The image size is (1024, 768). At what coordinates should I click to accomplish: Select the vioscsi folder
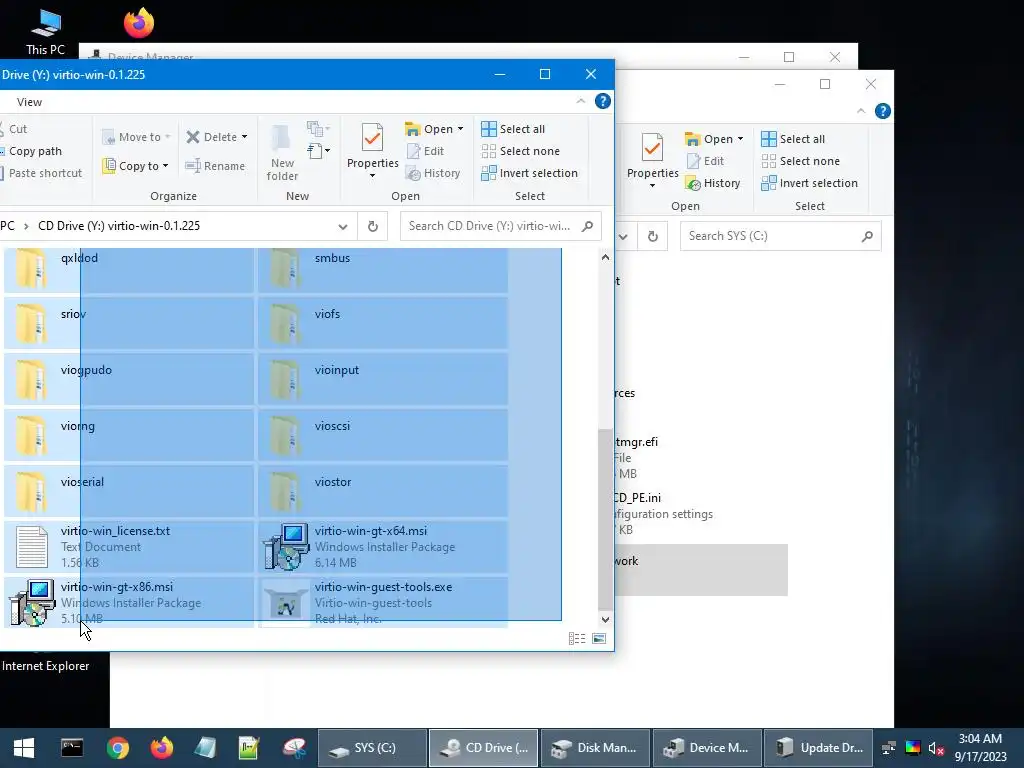coord(383,435)
